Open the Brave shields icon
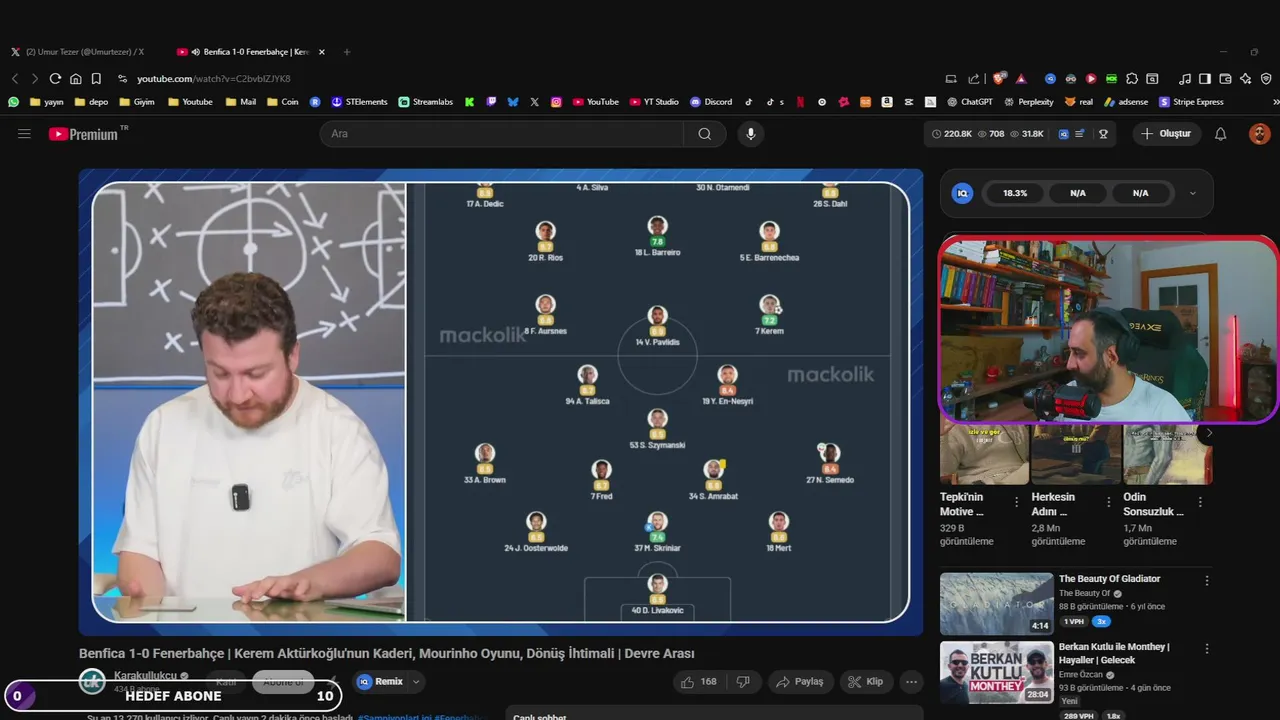 point(998,79)
